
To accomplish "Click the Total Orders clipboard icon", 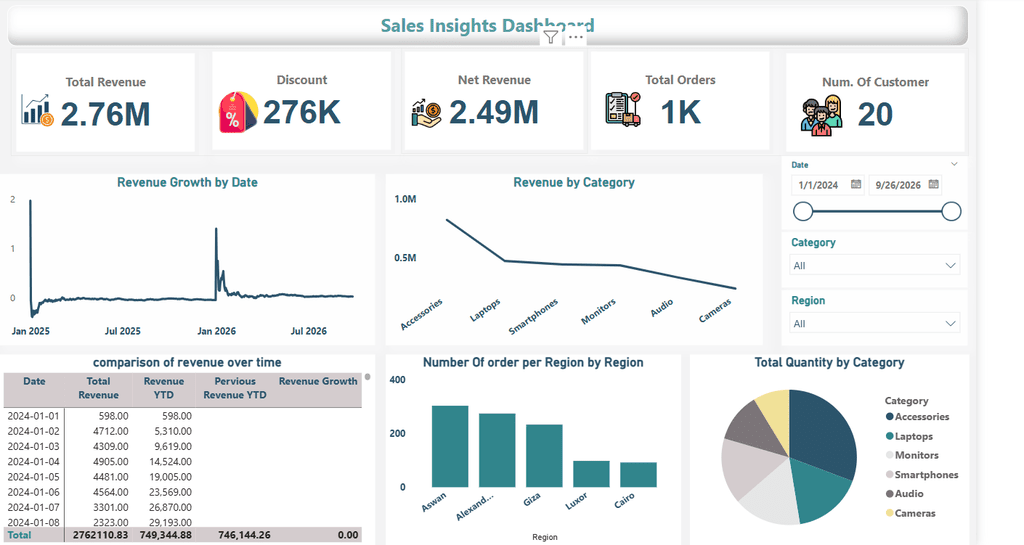I will click(622, 109).
